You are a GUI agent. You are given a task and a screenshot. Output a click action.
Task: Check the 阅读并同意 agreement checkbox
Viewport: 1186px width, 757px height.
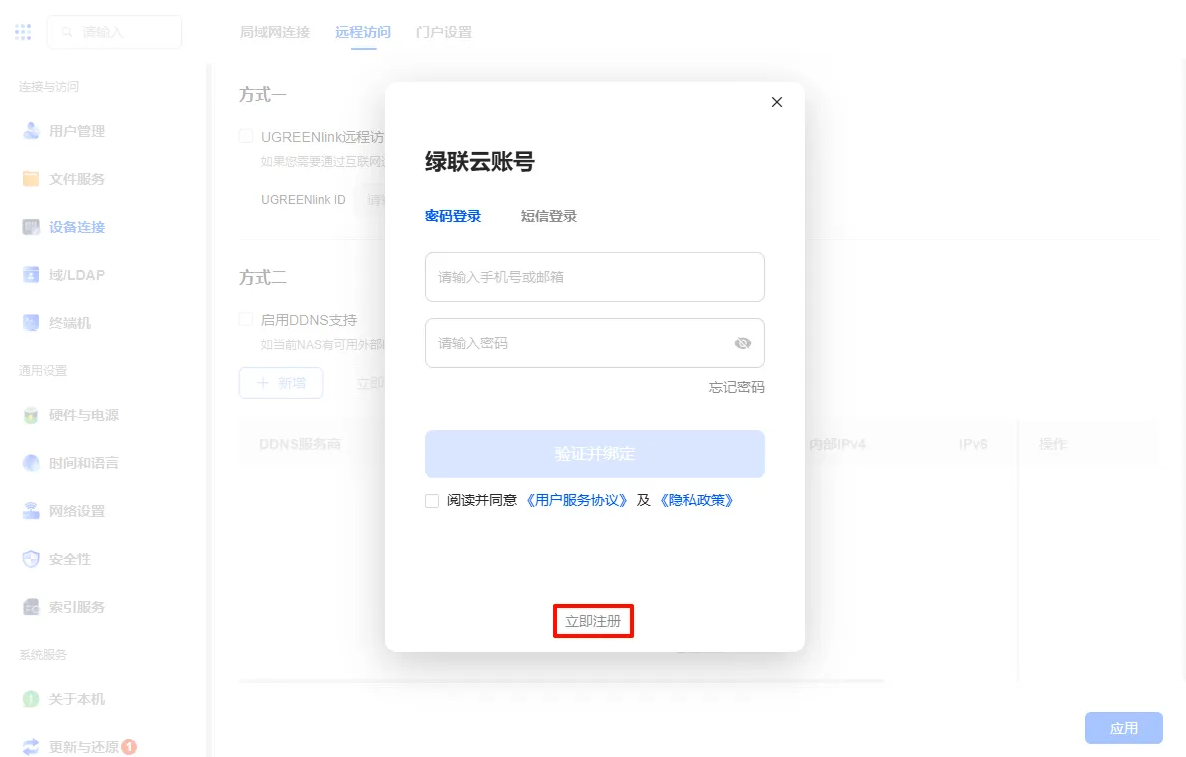432,501
